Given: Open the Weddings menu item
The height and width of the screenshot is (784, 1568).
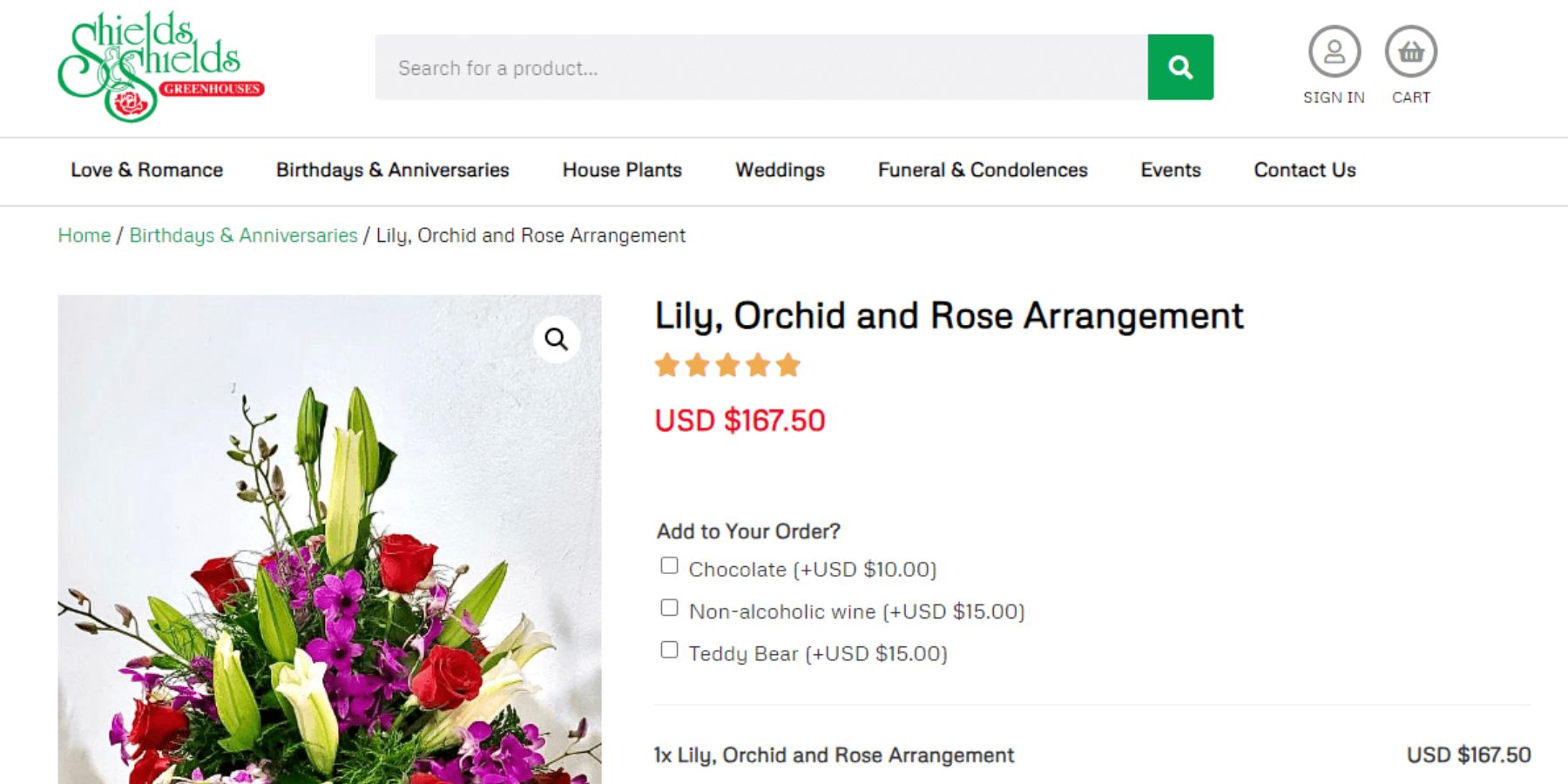Looking at the screenshot, I should coord(780,170).
